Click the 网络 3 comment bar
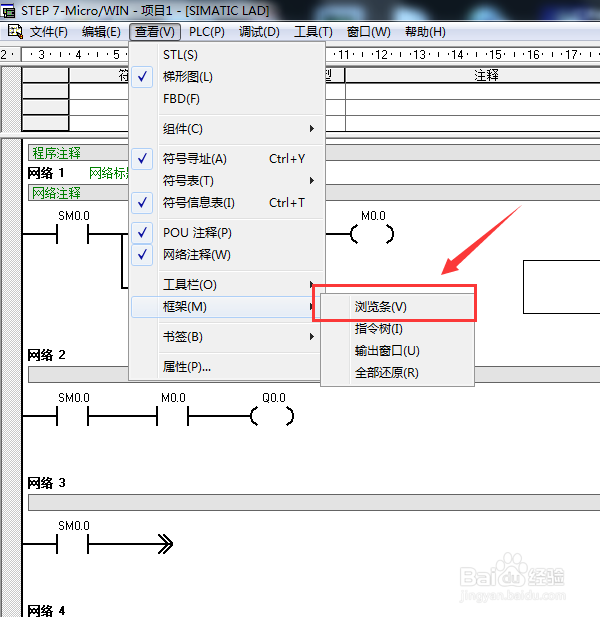The height and width of the screenshot is (617, 600). click(314, 502)
